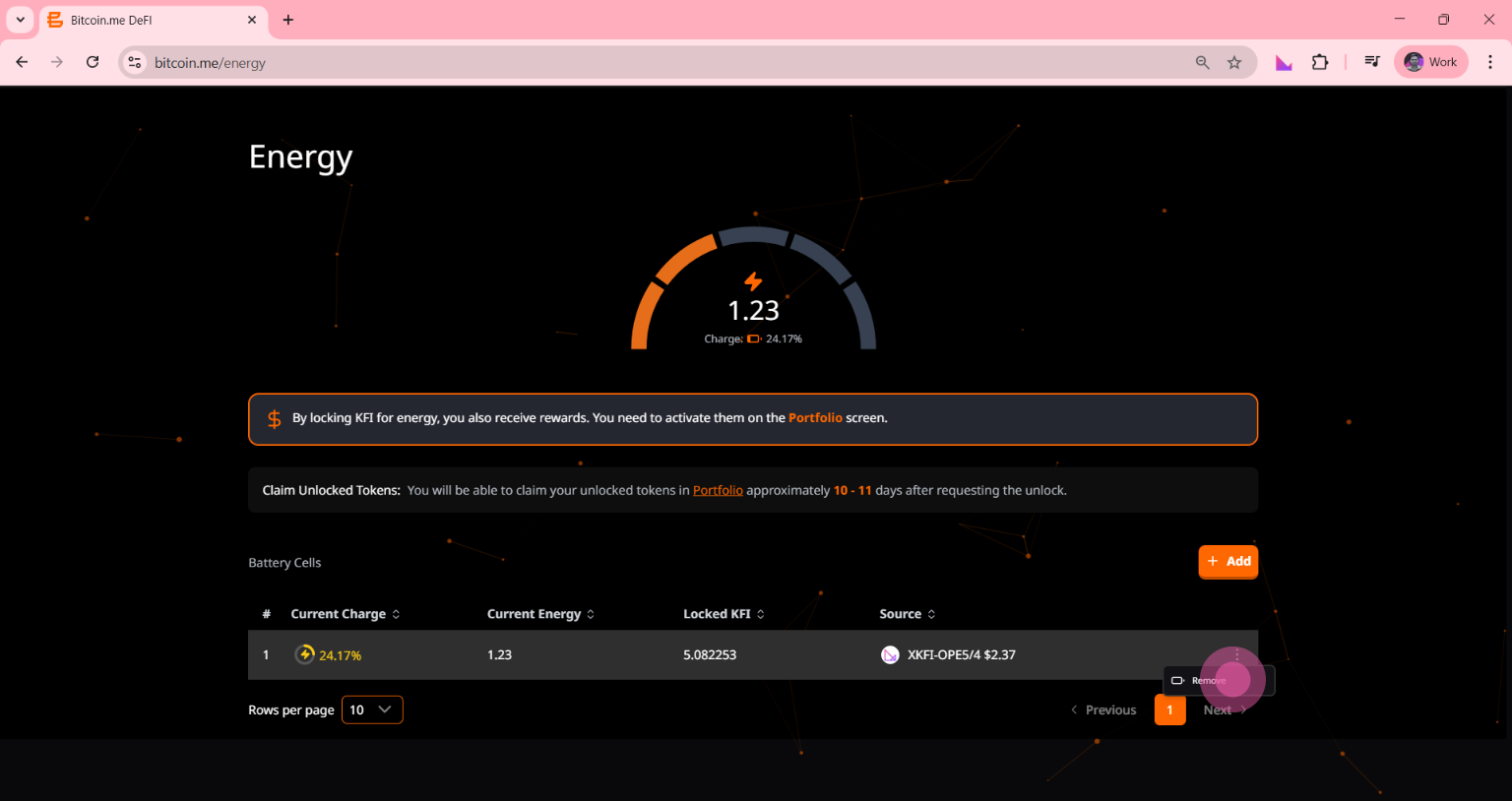The height and width of the screenshot is (801, 1512).
Task: Follow the underlined Portfolio link
Action: pos(718,490)
